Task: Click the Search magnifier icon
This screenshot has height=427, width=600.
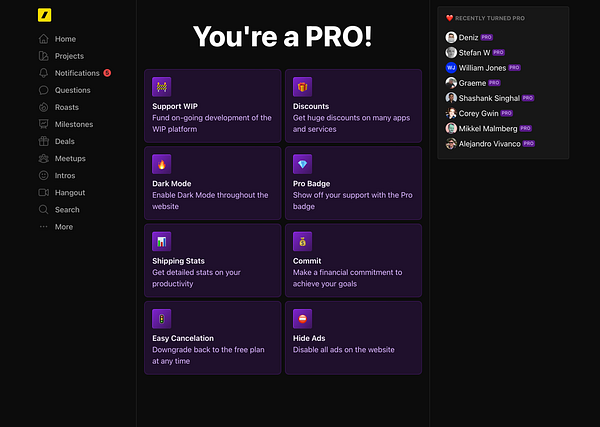Action: click(44, 209)
